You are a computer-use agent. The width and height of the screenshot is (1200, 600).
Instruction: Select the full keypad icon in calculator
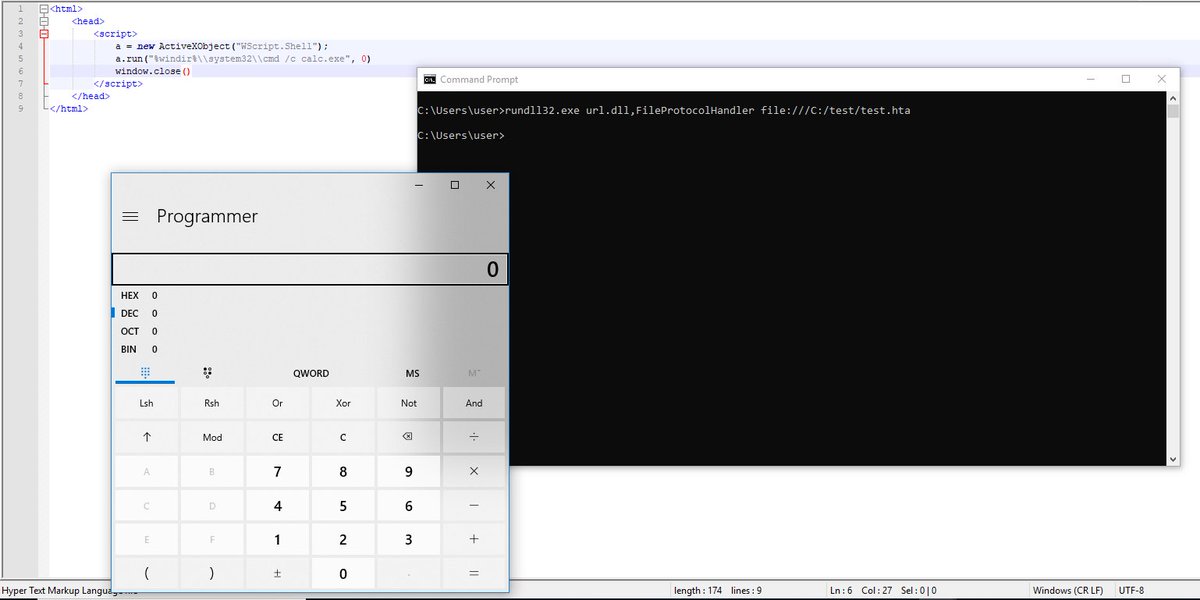[x=145, y=373]
